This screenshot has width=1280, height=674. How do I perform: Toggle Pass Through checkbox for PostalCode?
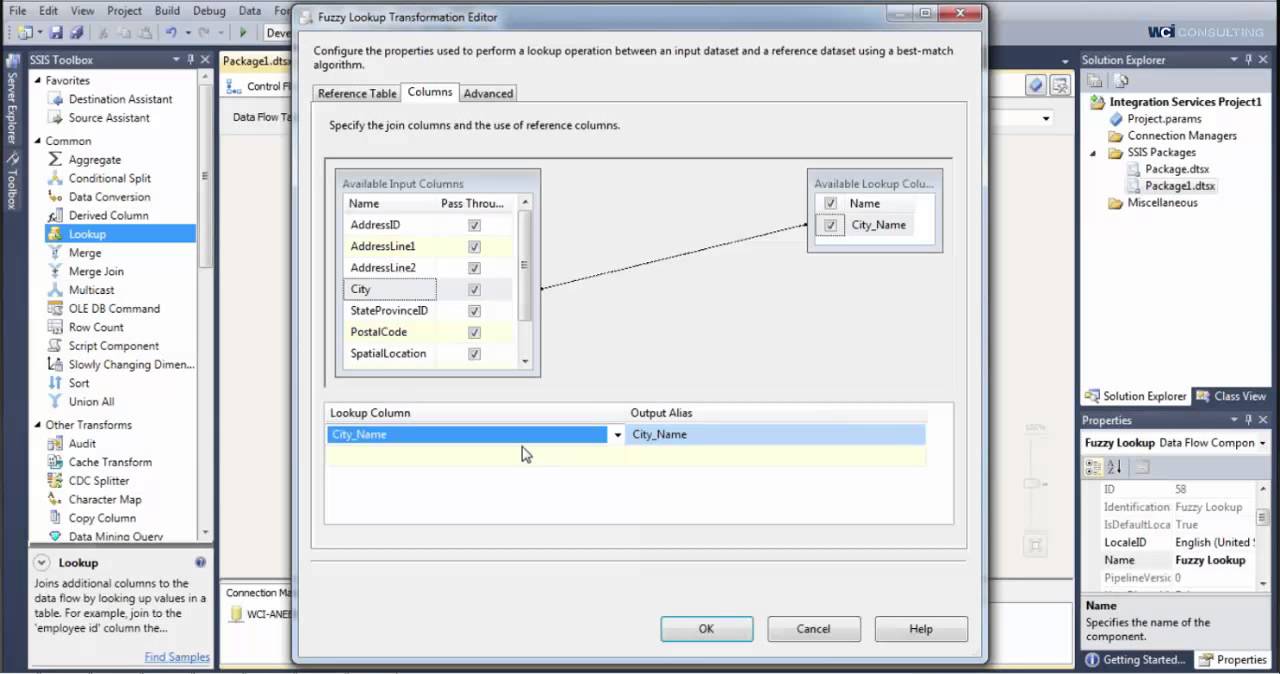tap(474, 332)
